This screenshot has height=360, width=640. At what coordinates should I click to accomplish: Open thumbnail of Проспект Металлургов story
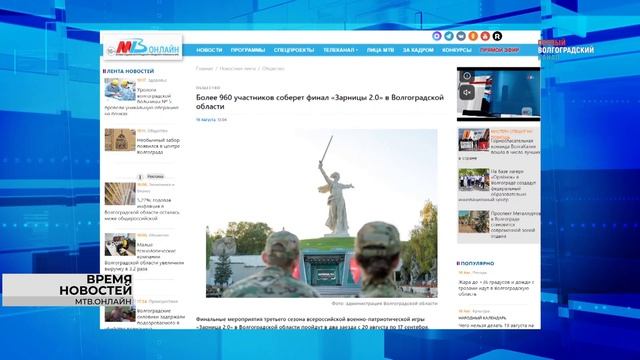[473, 222]
